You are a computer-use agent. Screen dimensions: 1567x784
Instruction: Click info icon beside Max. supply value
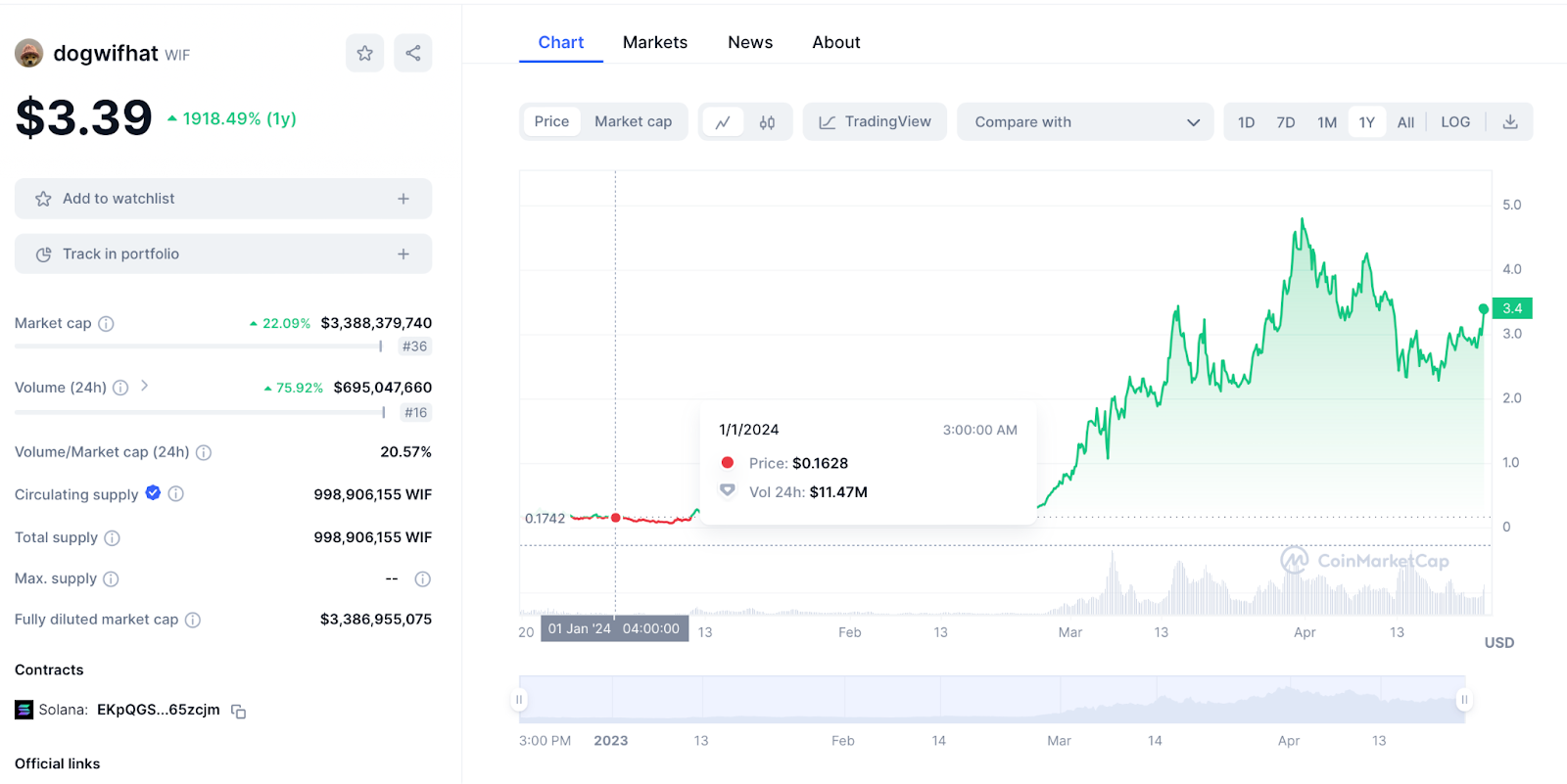pyautogui.click(x=423, y=579)
